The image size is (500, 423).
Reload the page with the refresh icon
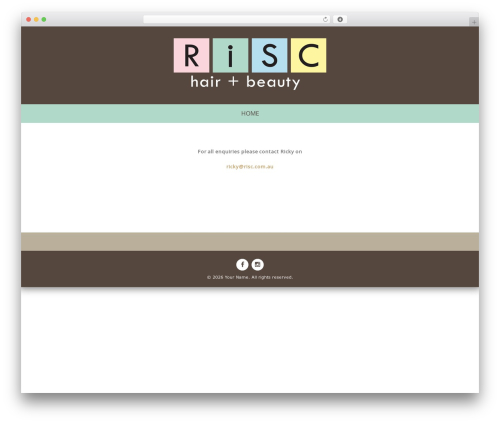coord(325,19)
